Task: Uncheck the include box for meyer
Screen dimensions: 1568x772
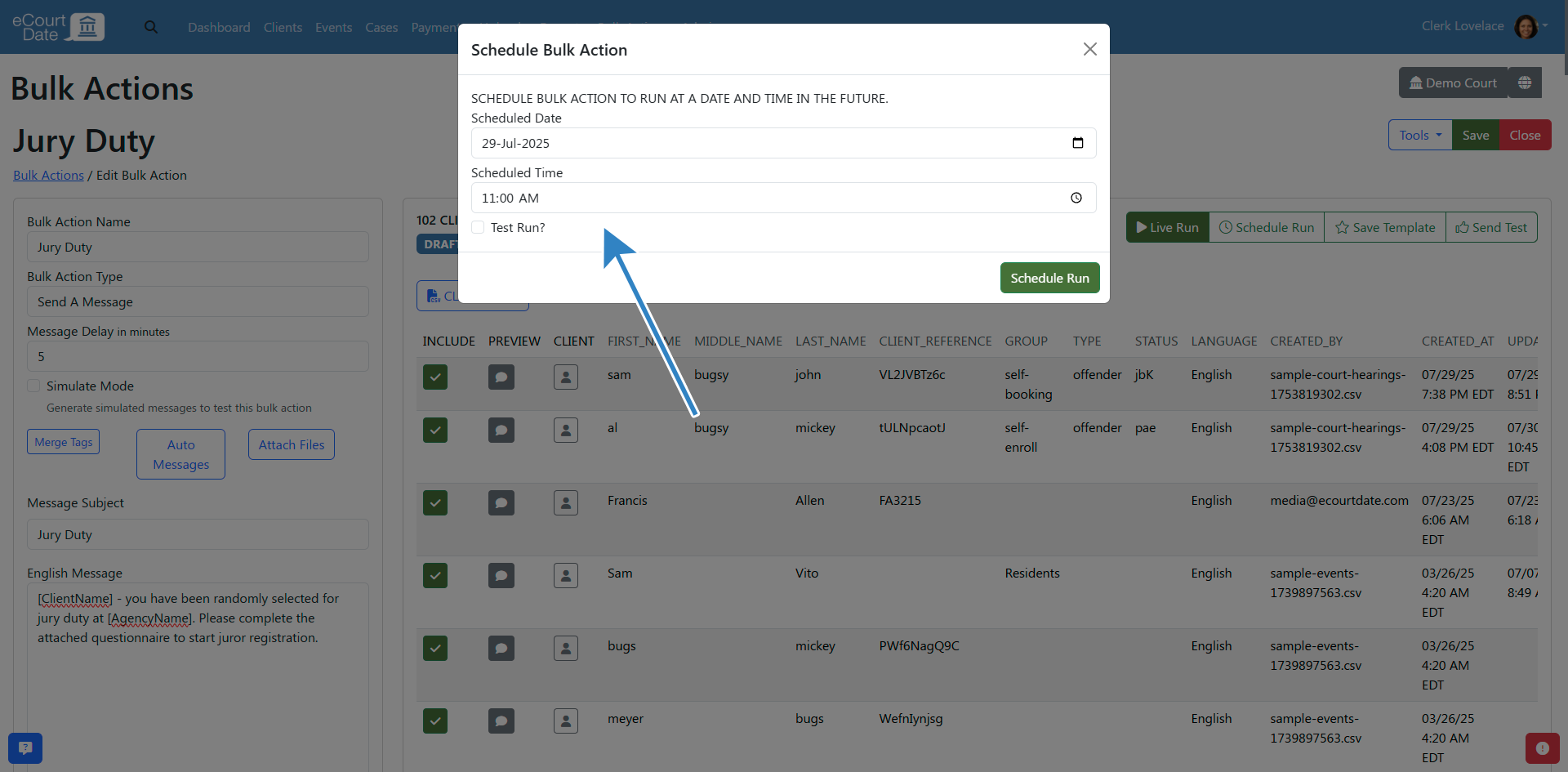Action: 435,721
